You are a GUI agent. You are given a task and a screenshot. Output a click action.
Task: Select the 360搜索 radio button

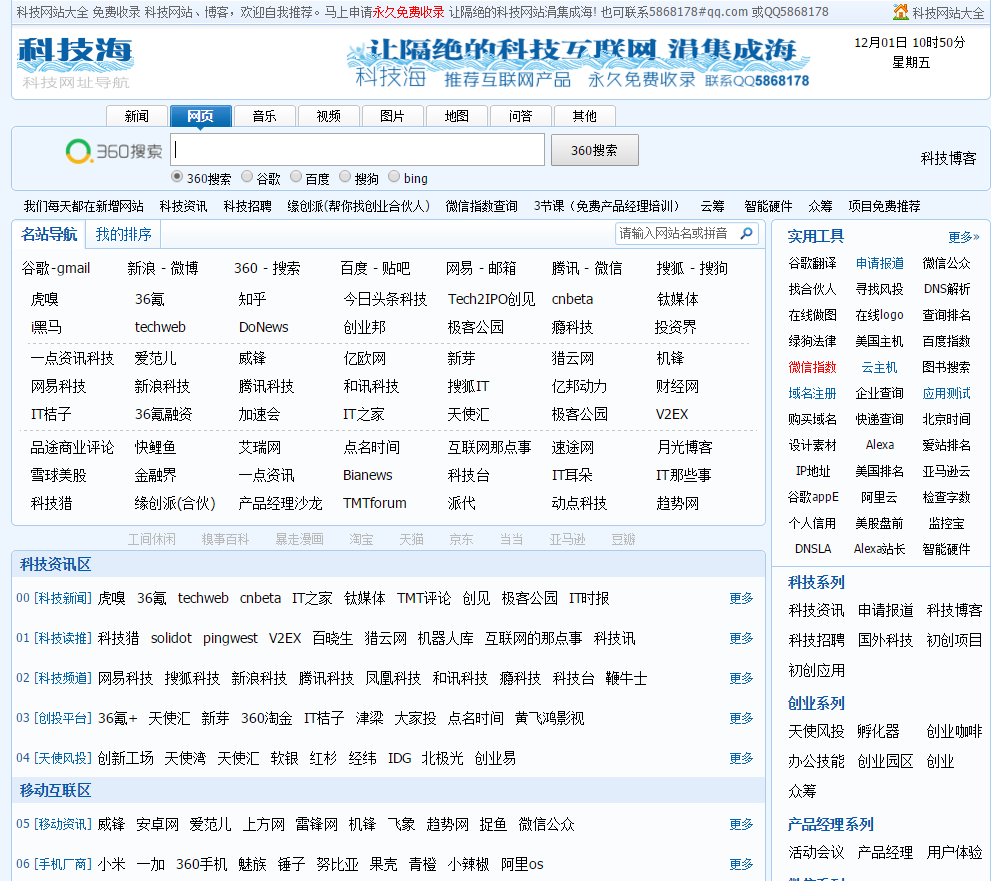pos(177,177)
